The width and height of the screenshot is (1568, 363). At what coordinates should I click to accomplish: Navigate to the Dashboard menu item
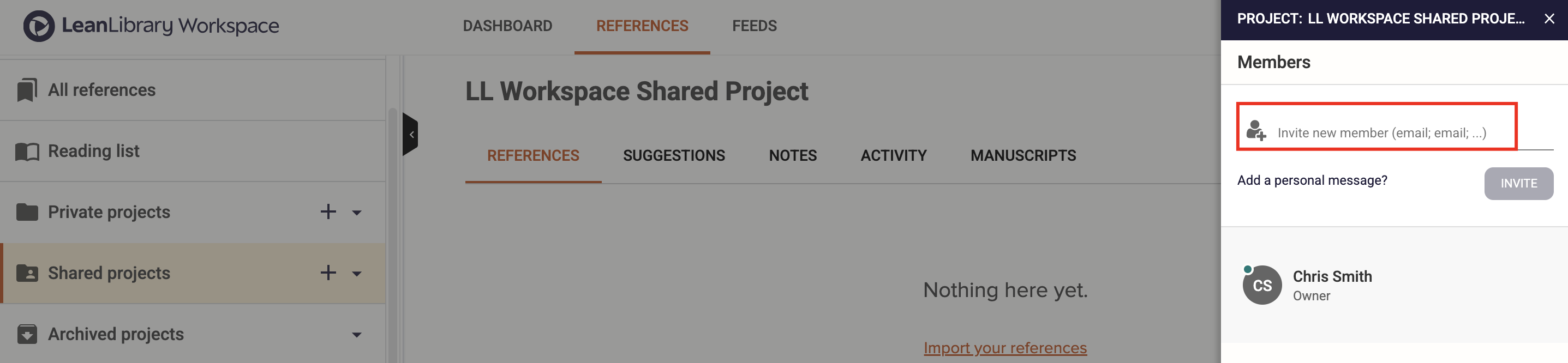(x=507, y=26)
